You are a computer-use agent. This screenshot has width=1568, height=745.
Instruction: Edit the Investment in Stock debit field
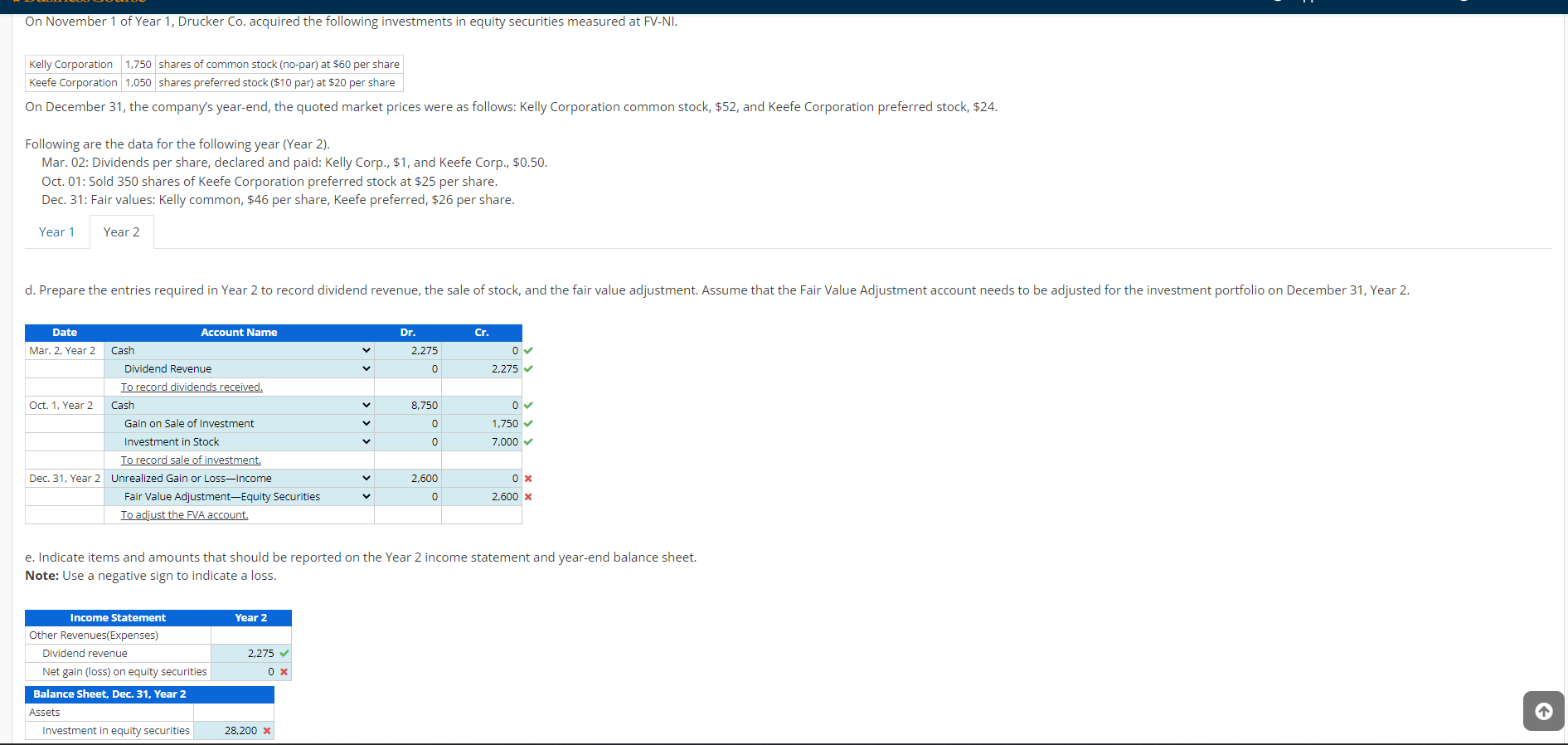pos(408,442)
